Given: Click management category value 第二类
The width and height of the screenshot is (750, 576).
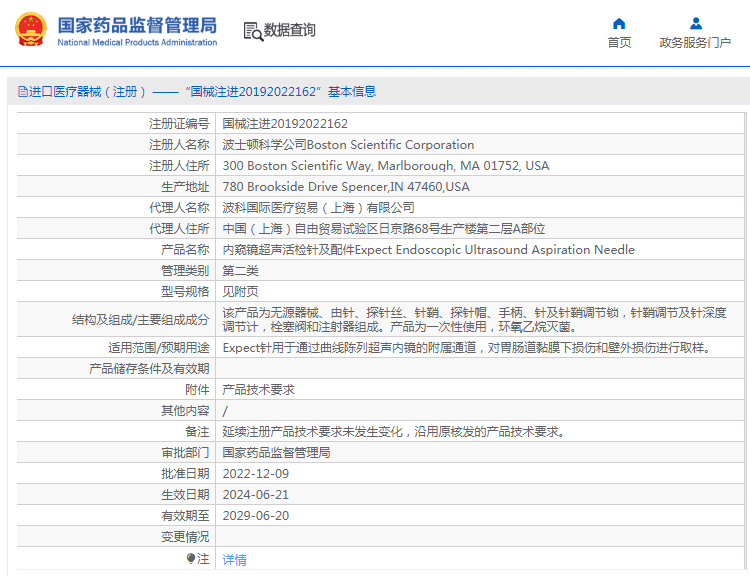Looking at the screenshot, I should (x=241, y=271).
